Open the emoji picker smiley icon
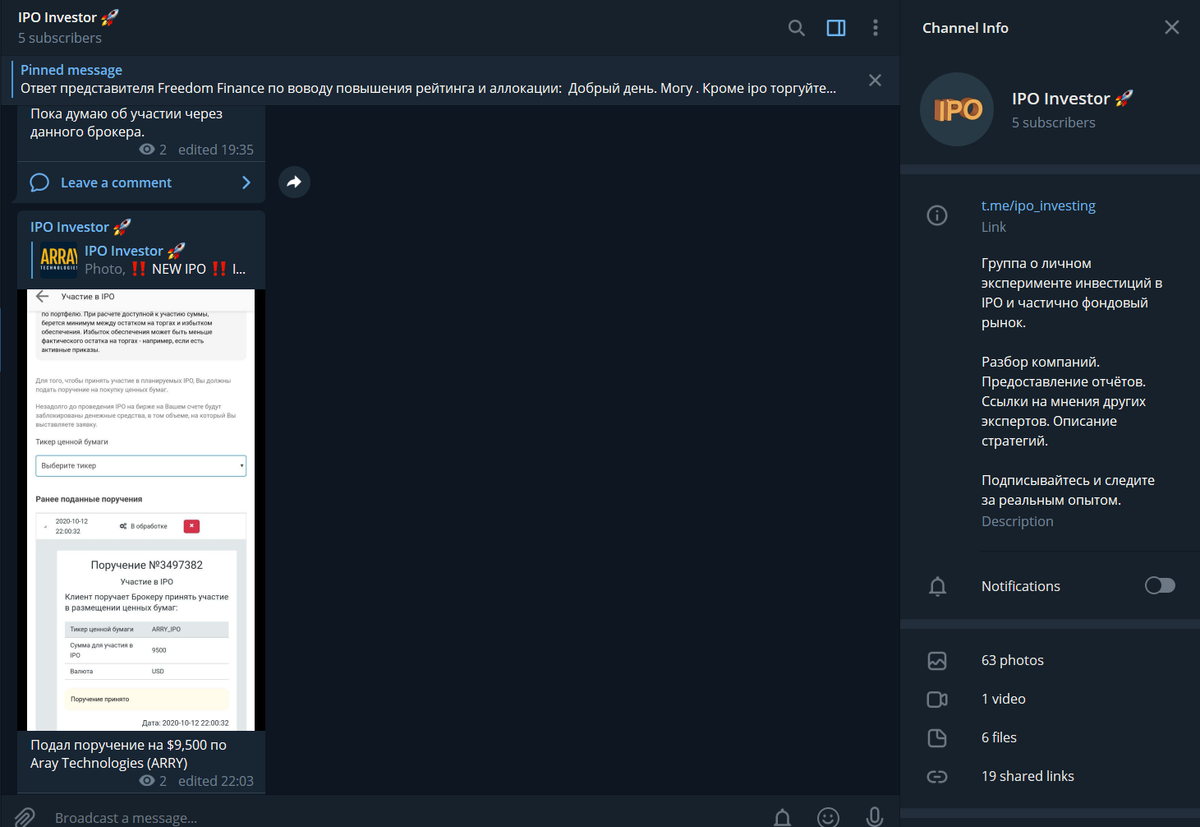 pyautogui.click(x=828, y=817)
